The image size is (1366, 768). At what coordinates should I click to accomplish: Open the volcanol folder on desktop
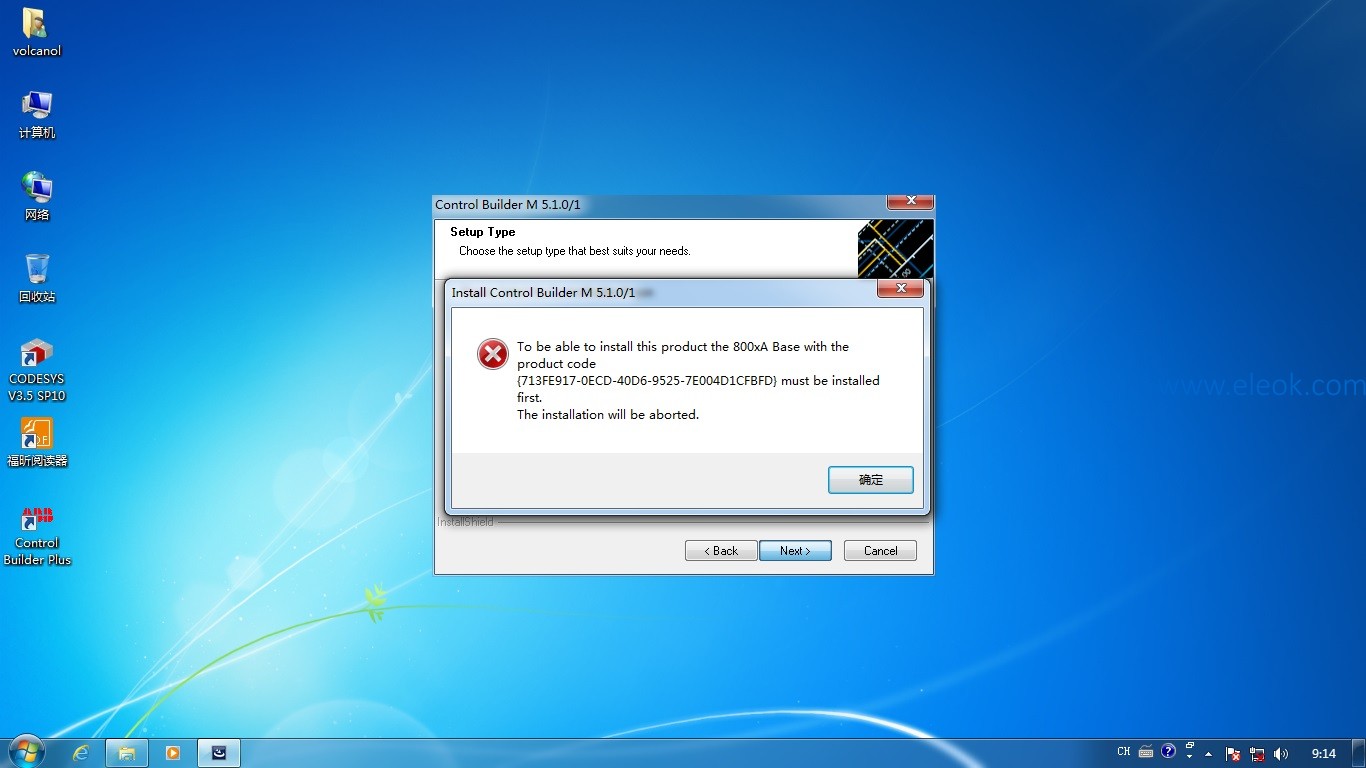click(x=36, y=33)
